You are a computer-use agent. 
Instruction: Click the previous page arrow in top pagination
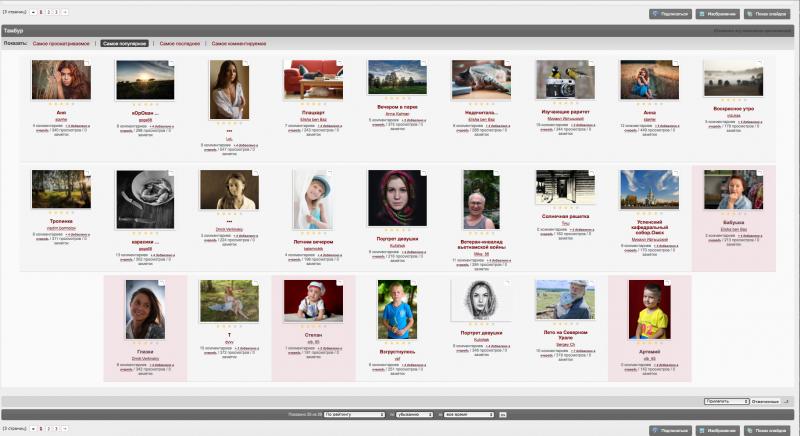tap(33, 12)
